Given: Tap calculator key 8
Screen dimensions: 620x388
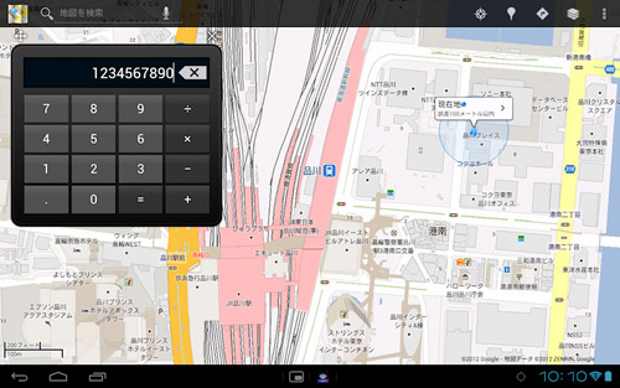Looking at the screenshot, I should pos(93,108).
